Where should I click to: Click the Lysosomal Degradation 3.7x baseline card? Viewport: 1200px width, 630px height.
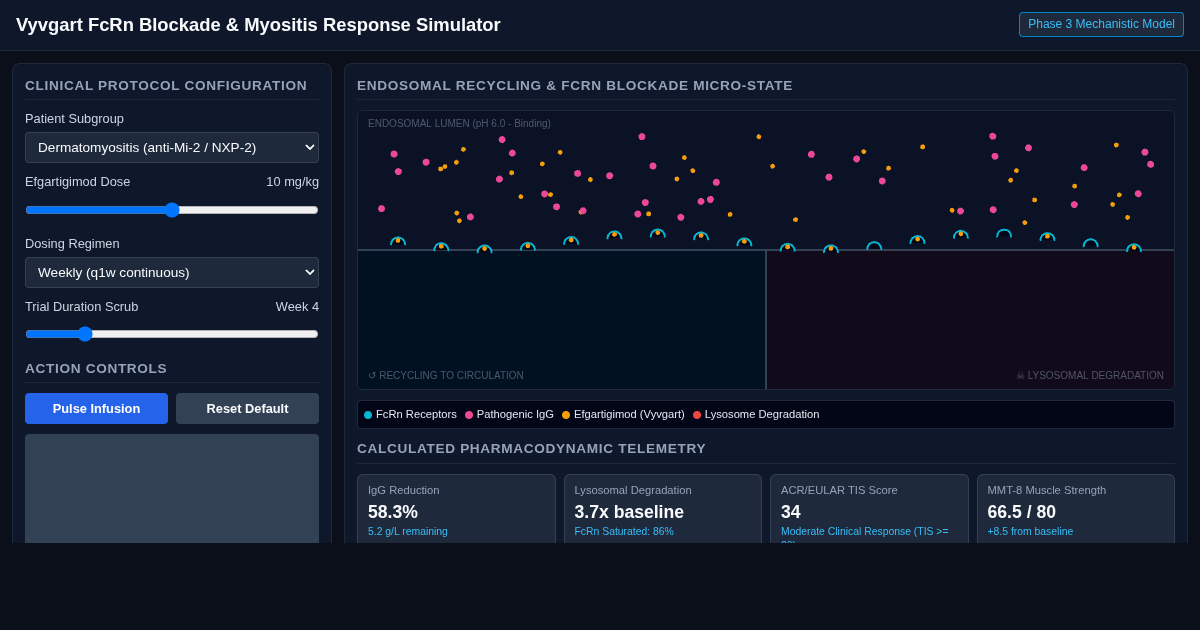662,509
